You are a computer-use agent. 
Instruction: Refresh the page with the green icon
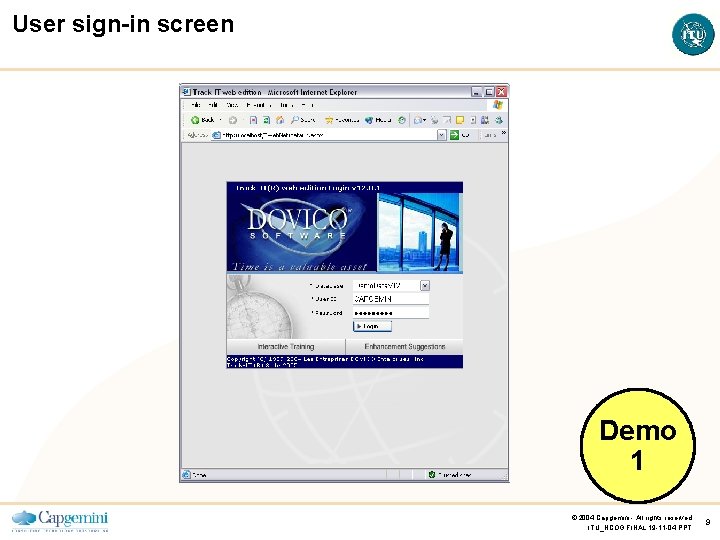point(266,120)
